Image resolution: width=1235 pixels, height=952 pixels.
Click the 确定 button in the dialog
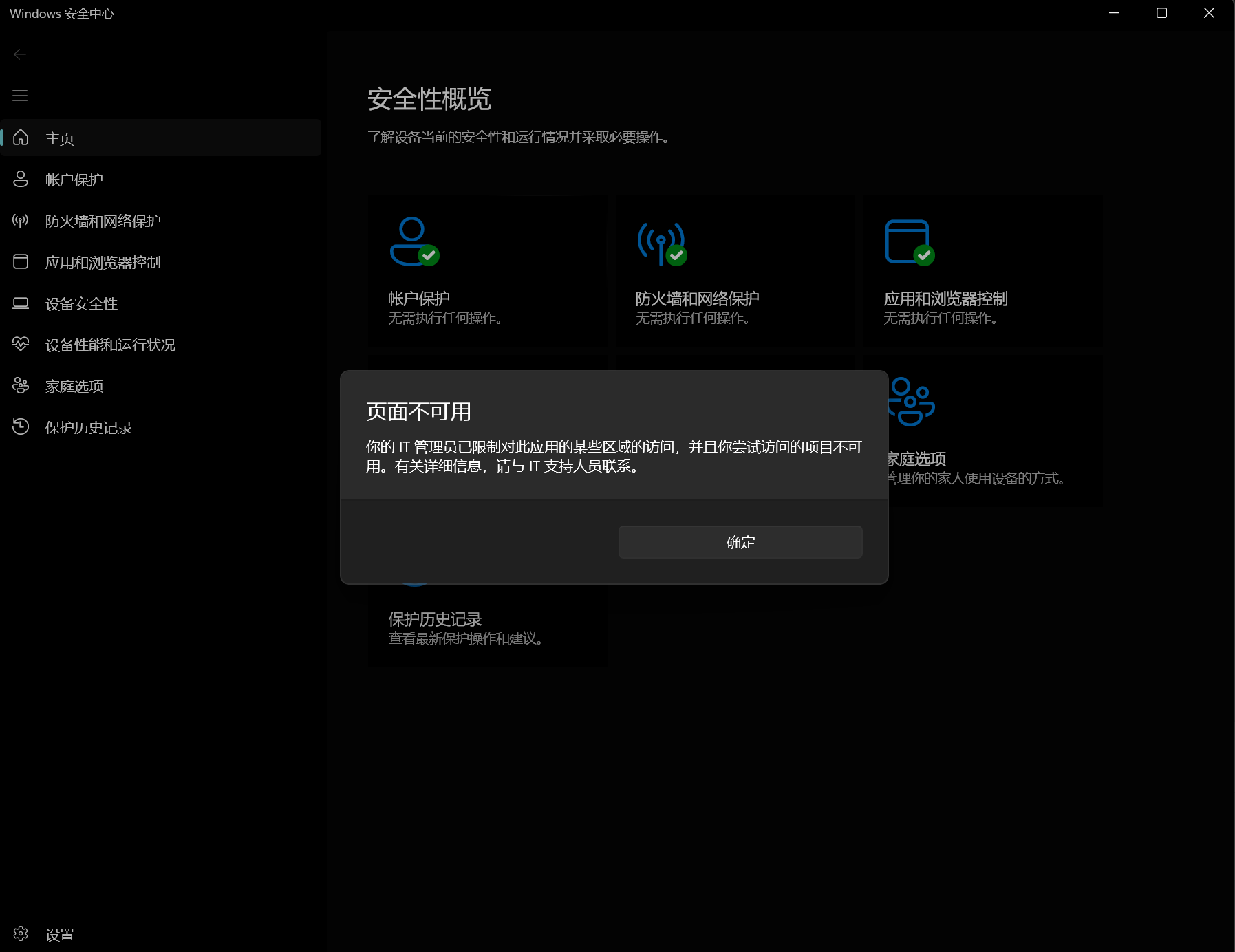click(740, 541)
